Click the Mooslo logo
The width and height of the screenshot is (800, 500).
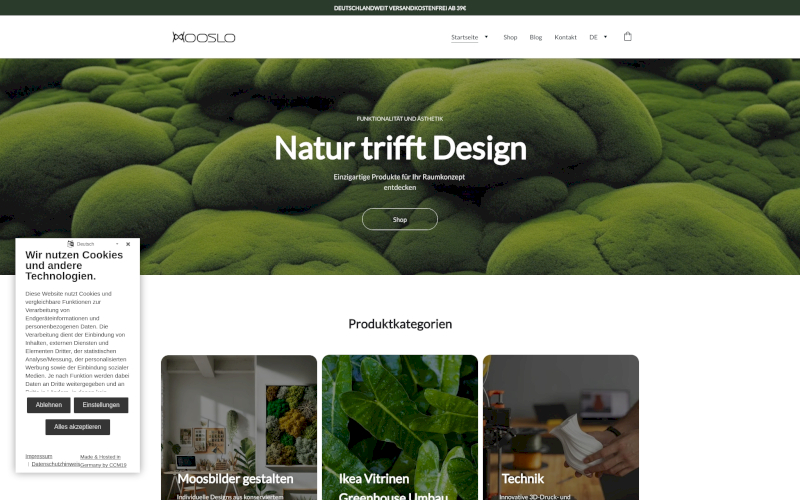click(204, 37)
